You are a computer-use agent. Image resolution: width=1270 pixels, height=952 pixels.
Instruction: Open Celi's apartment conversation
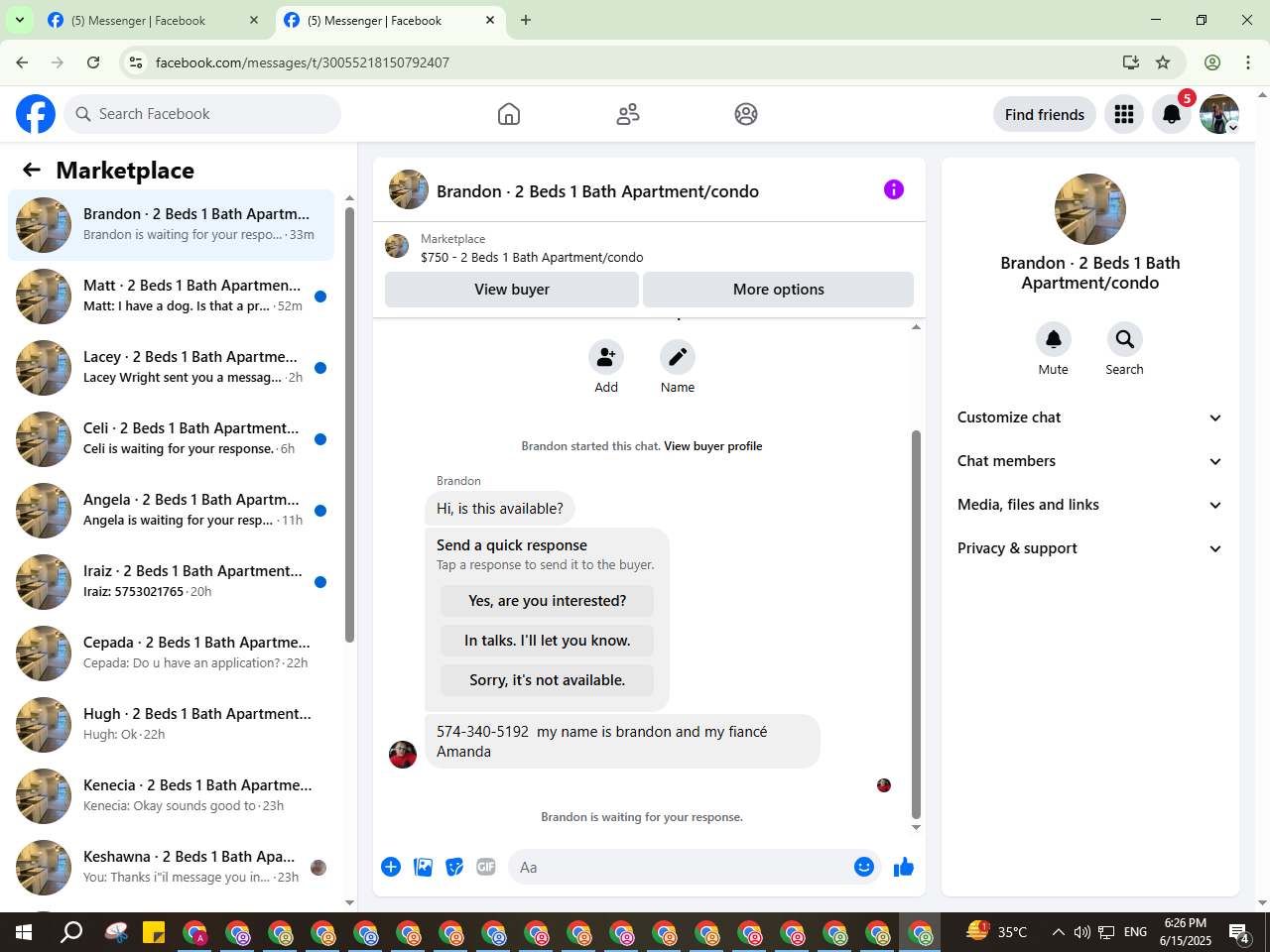tap(172, 439)
